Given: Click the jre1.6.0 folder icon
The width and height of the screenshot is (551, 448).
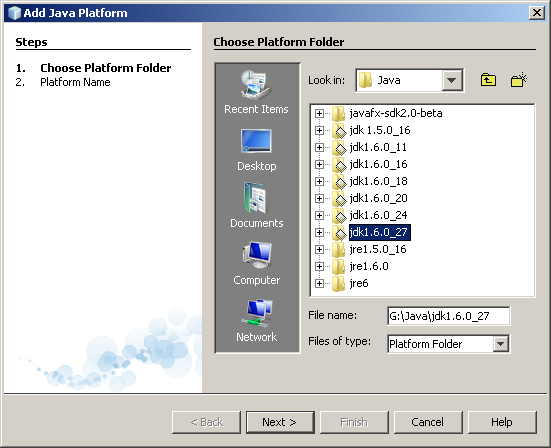Looking at the screenshot, I should coord(338,266).
